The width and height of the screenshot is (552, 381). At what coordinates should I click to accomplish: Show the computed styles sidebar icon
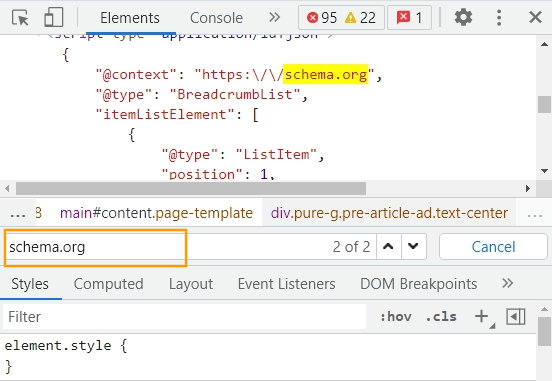pos(516,316)
